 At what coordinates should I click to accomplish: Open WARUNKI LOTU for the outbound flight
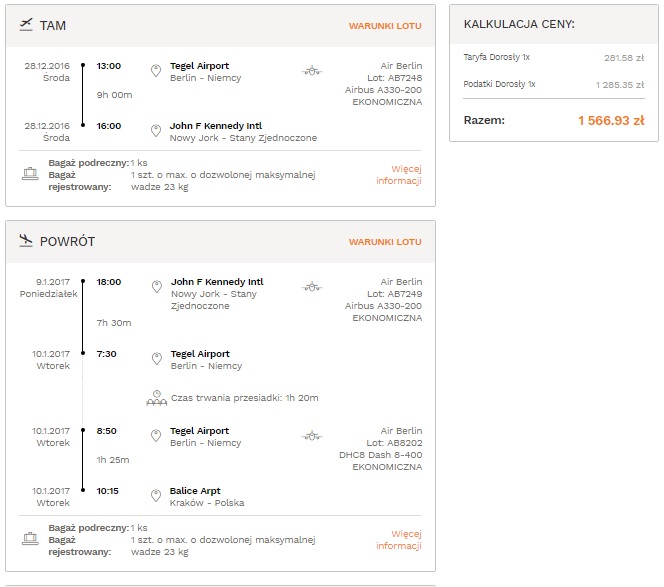click(385, 26)
